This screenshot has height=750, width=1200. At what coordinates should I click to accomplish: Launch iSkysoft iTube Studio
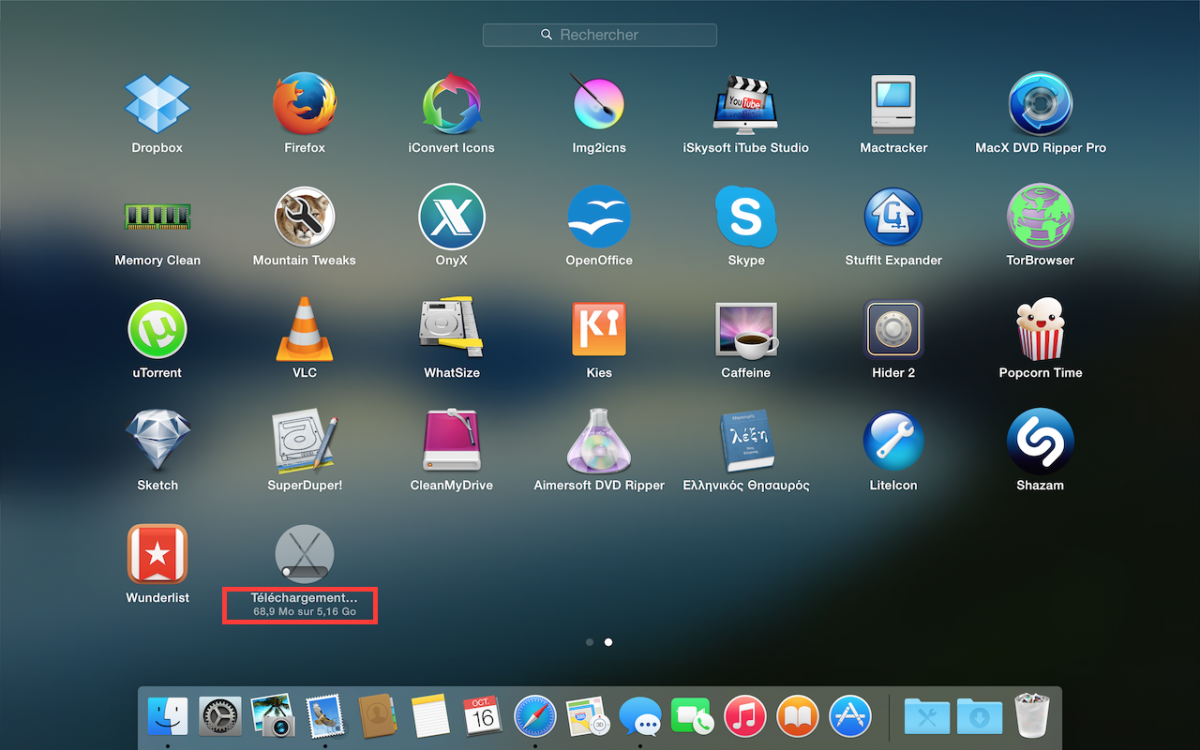click(x=746, y=104)
